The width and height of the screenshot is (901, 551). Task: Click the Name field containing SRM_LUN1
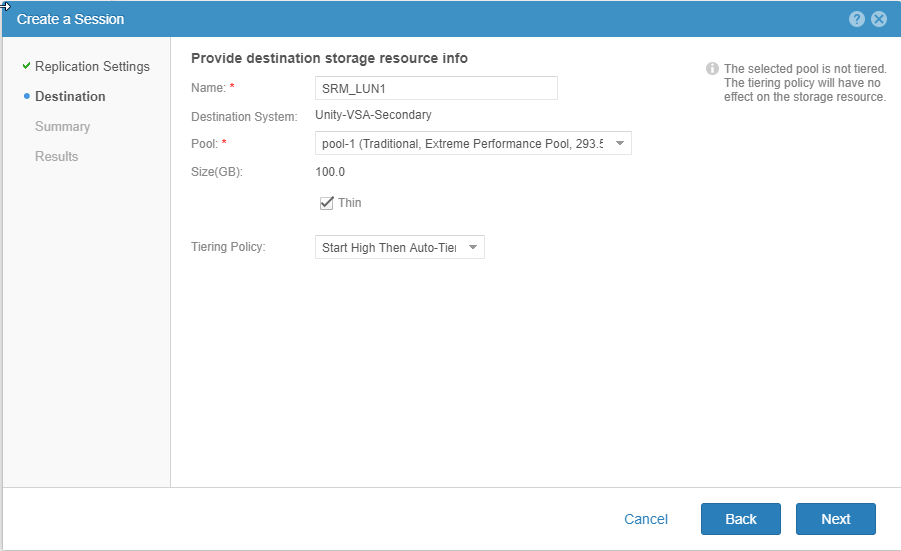pos(435,89)
